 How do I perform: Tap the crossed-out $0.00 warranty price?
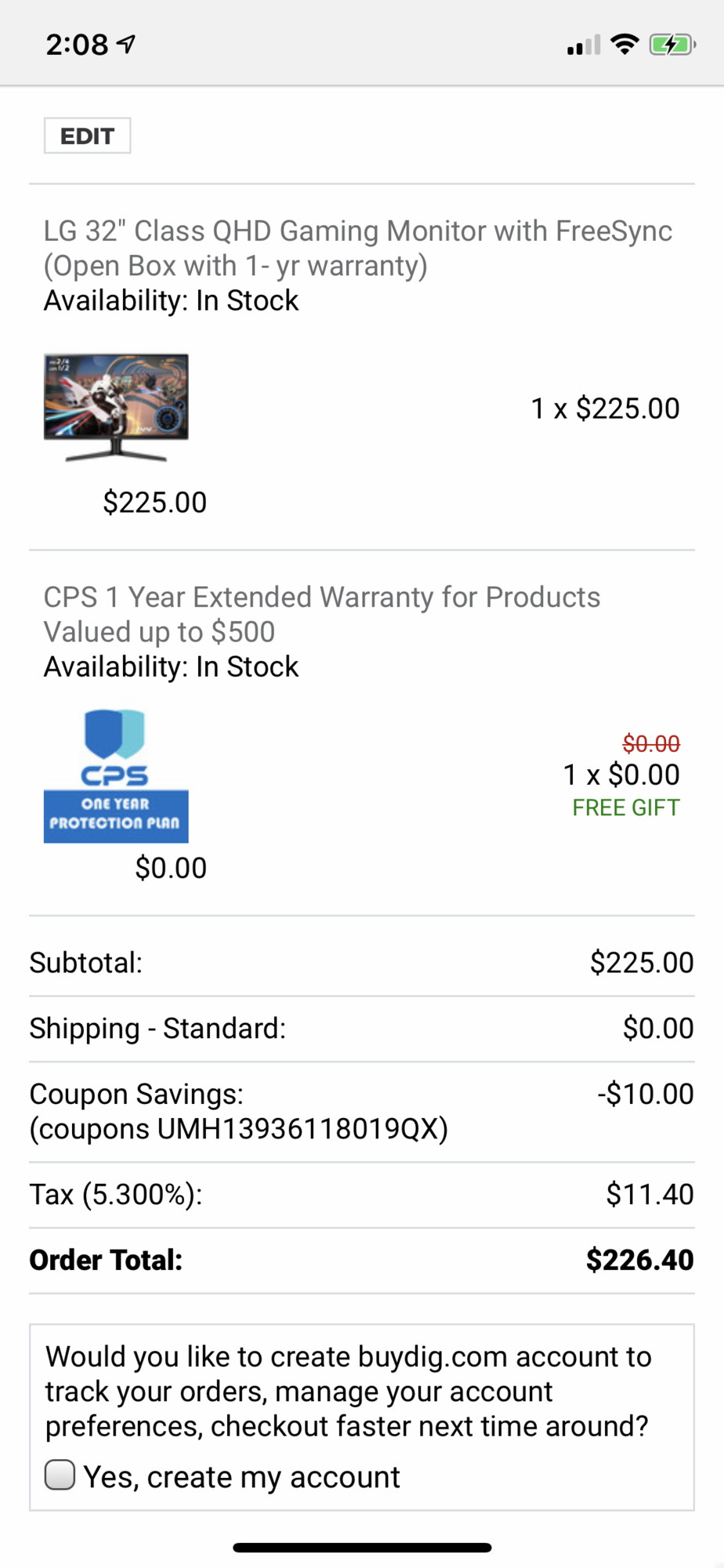(650, 742)
